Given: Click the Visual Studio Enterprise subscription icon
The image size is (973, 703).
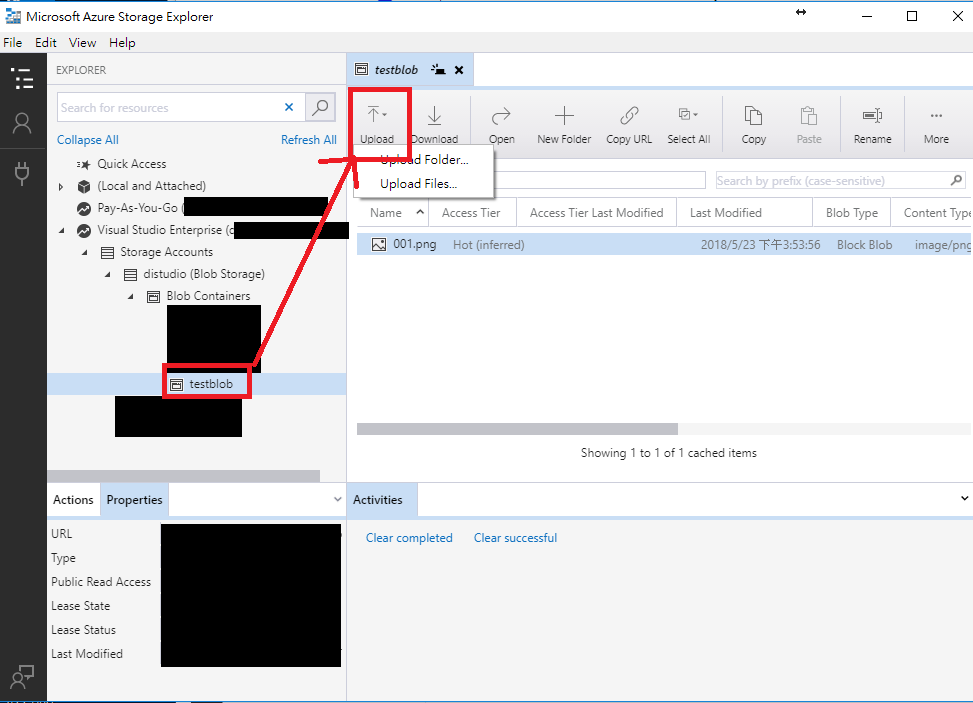Looking at the screenshot, I should [x=84, y=230].
